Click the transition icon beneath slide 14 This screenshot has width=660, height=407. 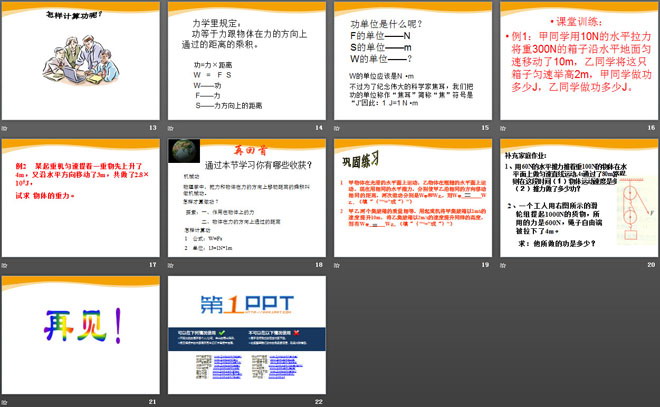pos(171,128)
